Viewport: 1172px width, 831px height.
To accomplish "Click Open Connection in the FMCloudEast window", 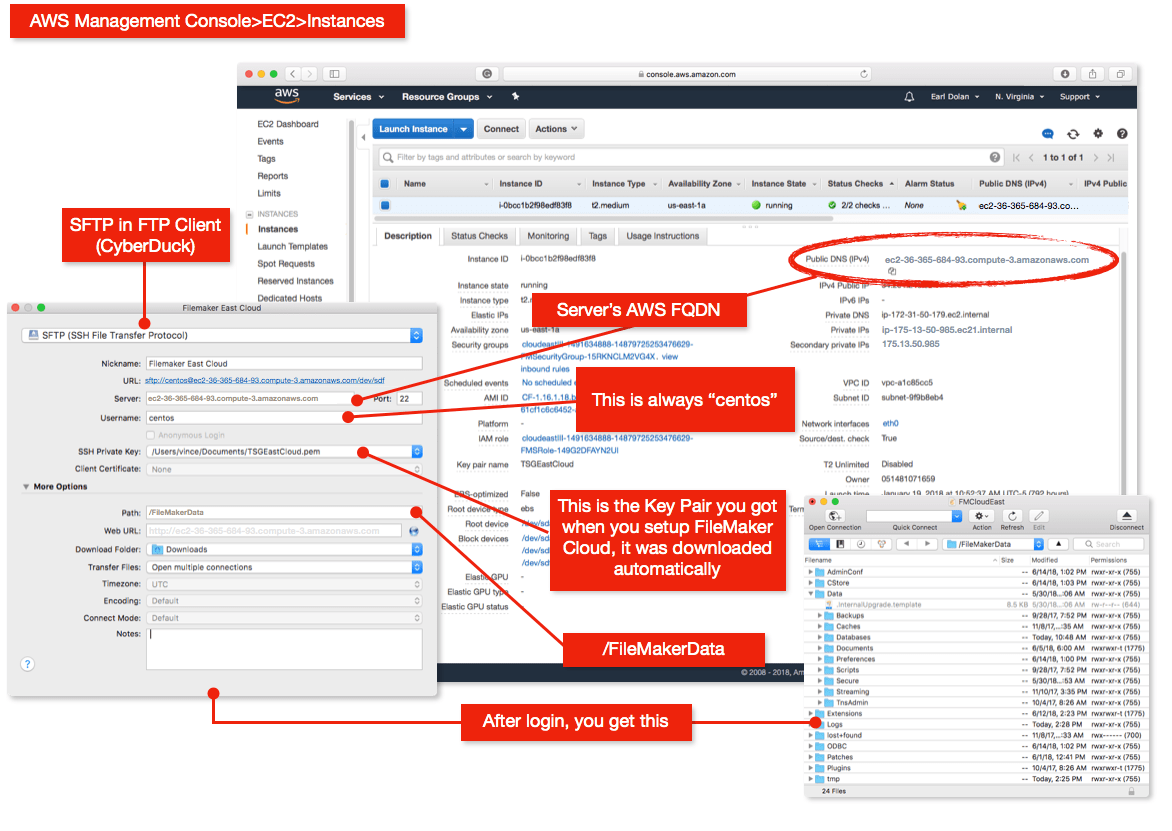I will [x=835, y=516].
